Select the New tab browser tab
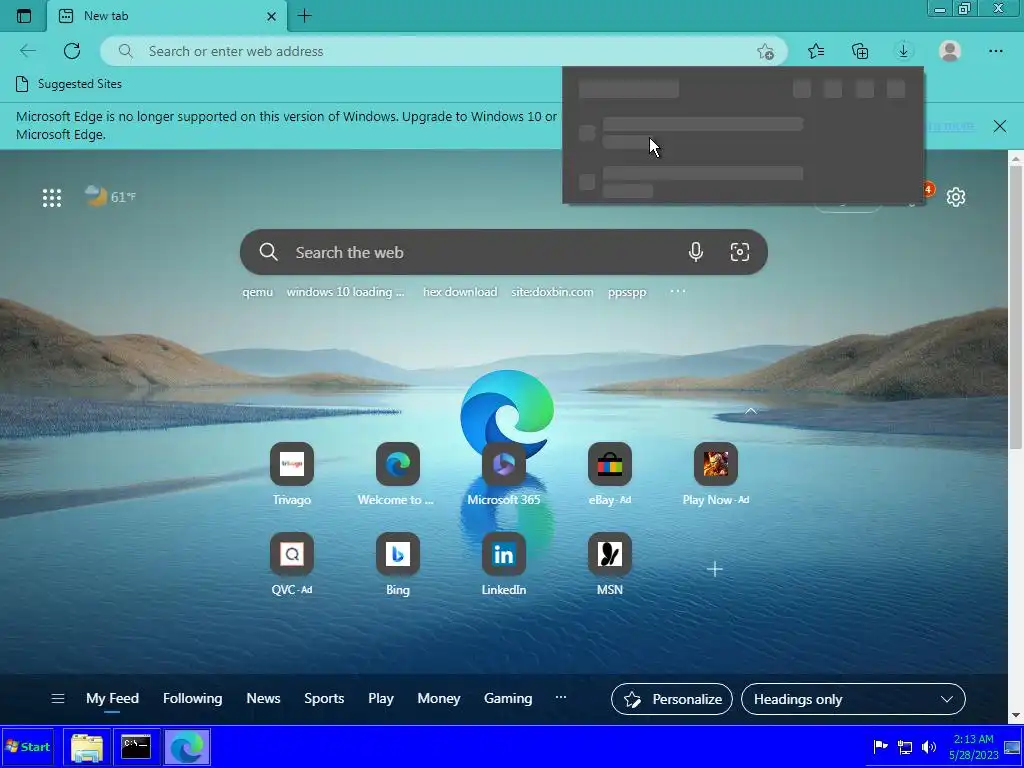This screenshot has width=1024, height=768. click(x=167, y=16)
